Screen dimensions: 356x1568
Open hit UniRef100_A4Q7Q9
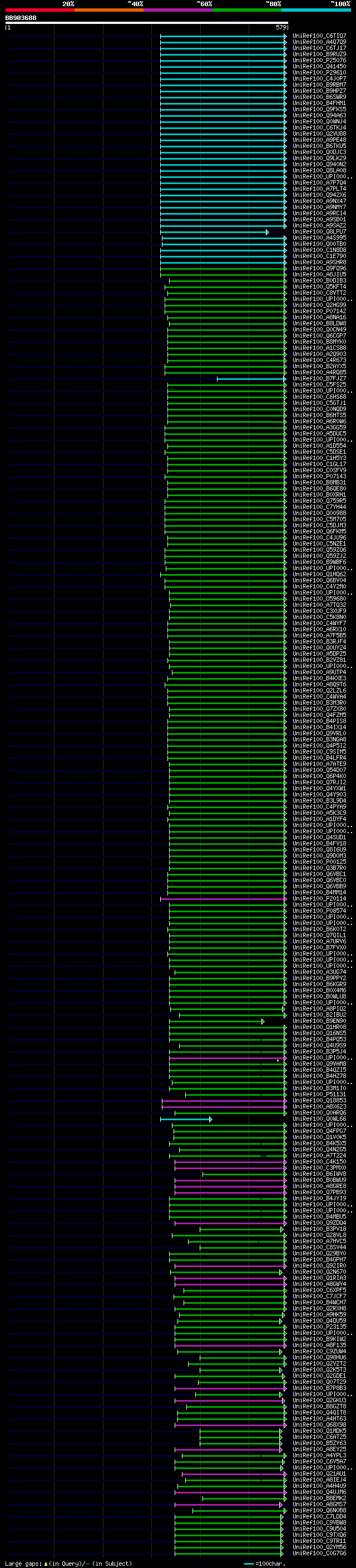pos(319,42)
